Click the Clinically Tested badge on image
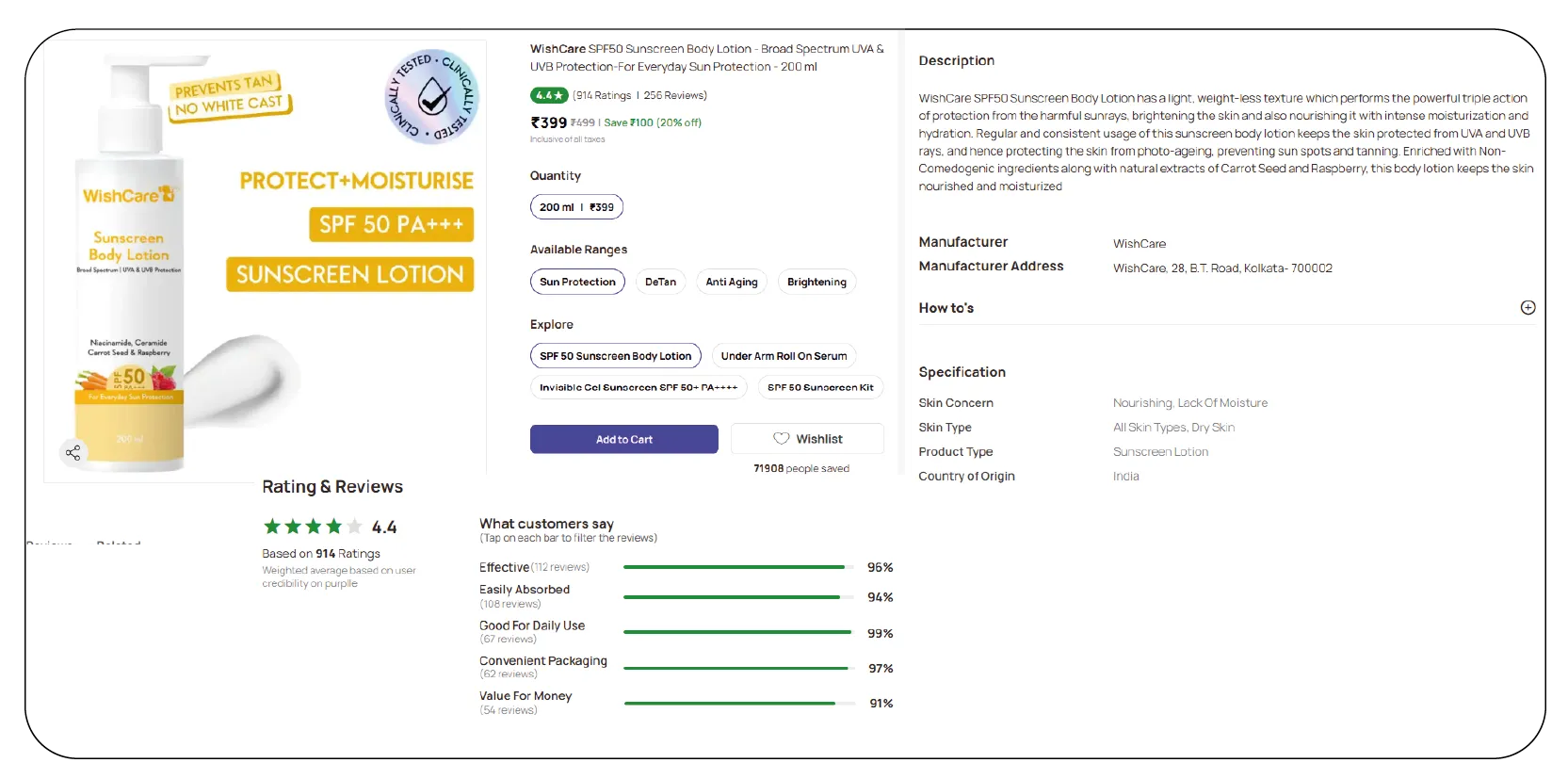Screen dimensions: 1568x779 click(432, 96)
